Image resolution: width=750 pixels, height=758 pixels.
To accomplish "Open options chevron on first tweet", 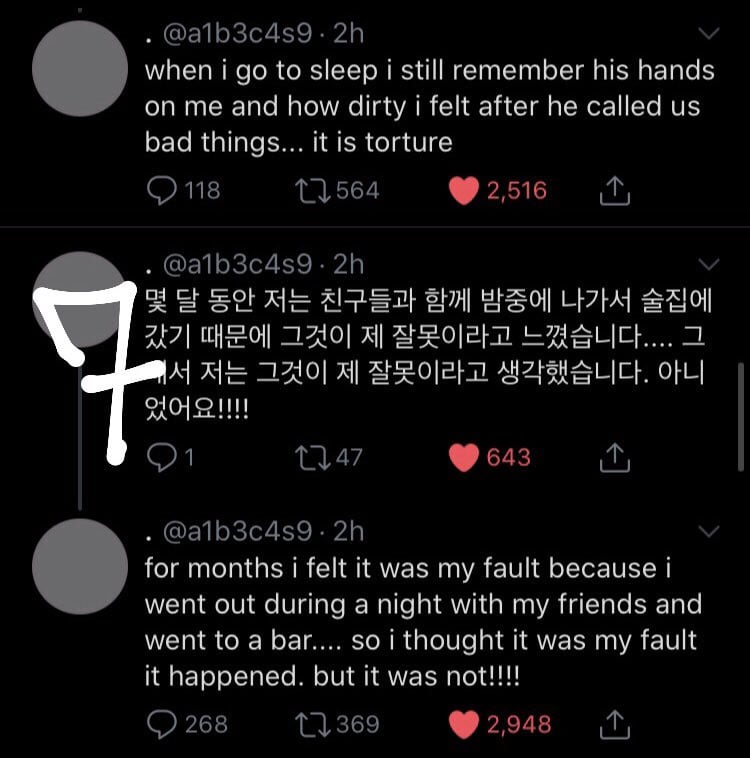I will click(709, 34).
